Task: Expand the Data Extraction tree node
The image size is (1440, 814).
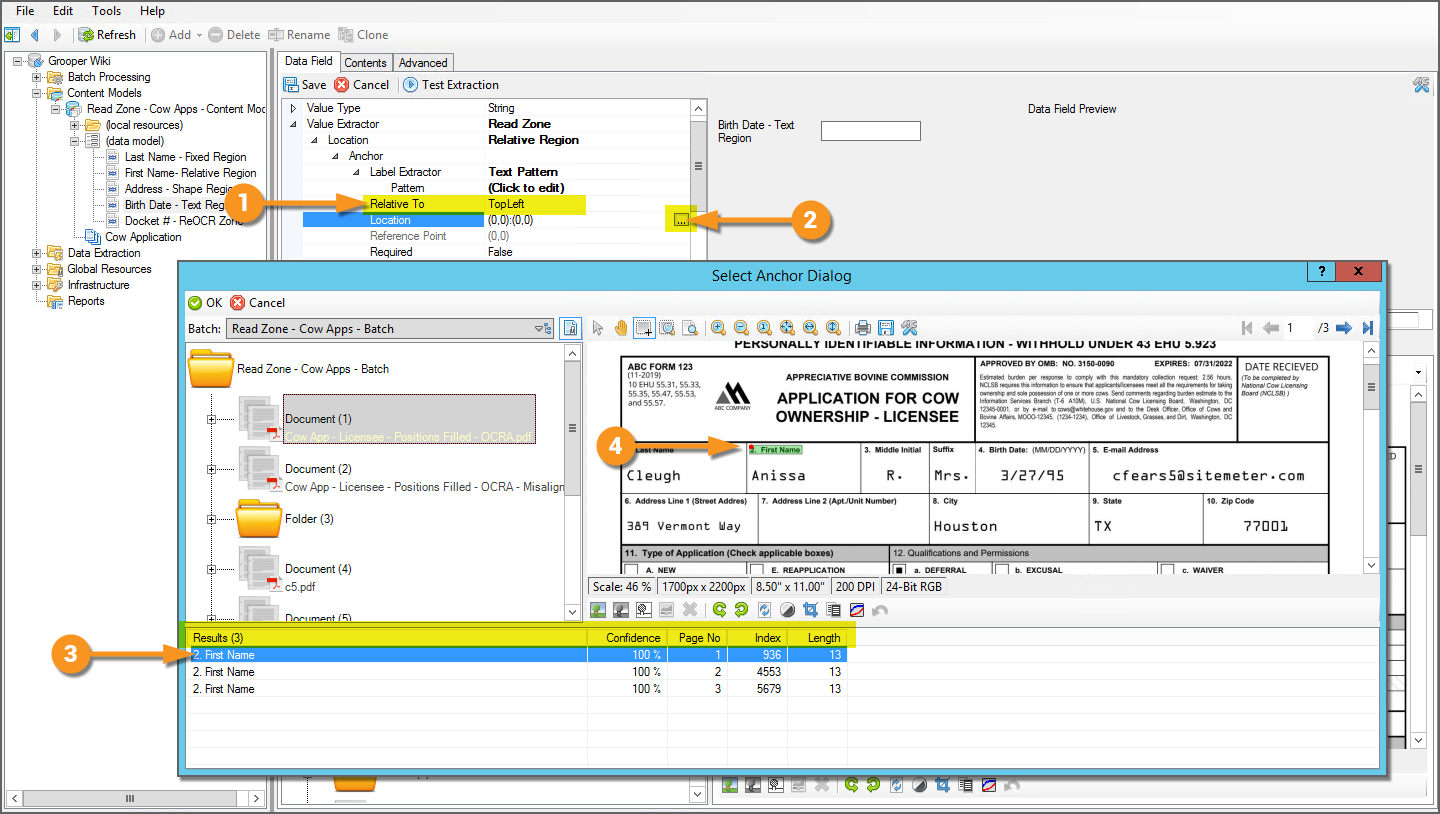Action: 37,253
